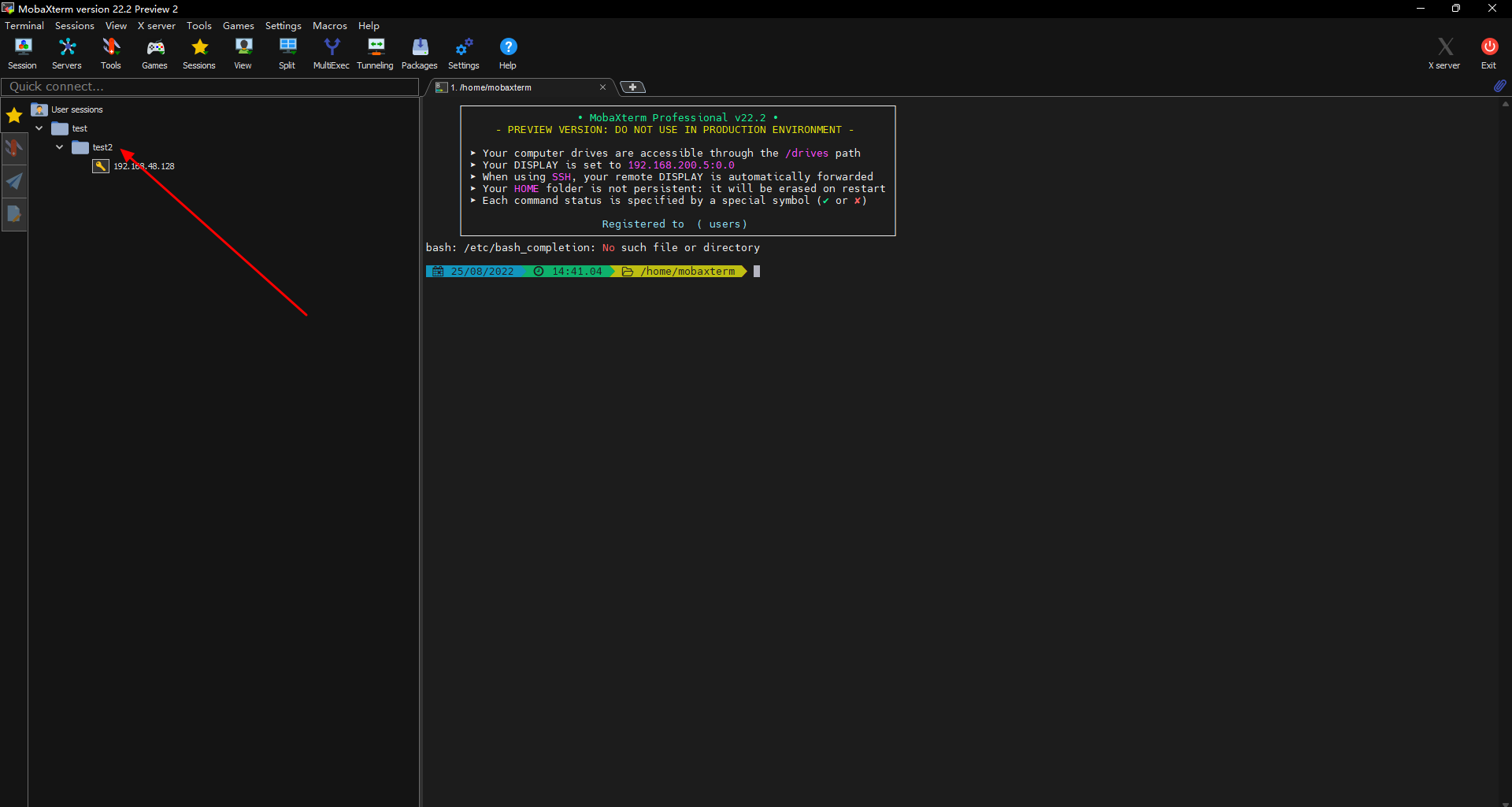Open the Sessions menu
1512x807 pixels.
click(x=75, y=26)
